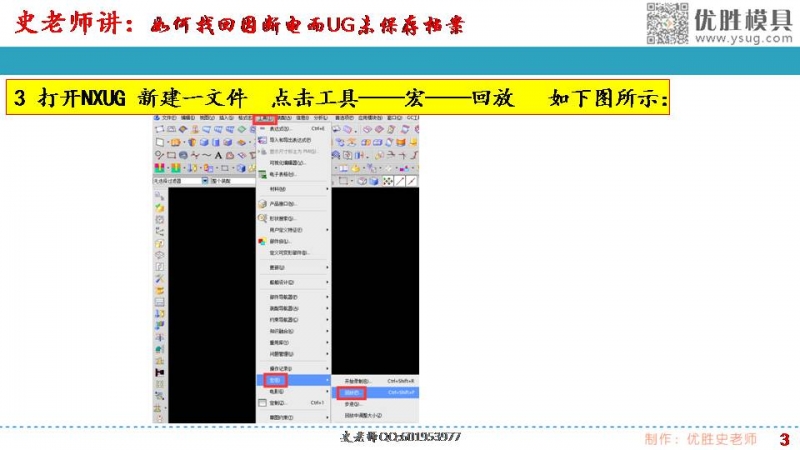Click the blue cylinder icon in second toolbar row
Image resolution: width=800 pixels, height=450 pixels.
[x=216, y=142]
